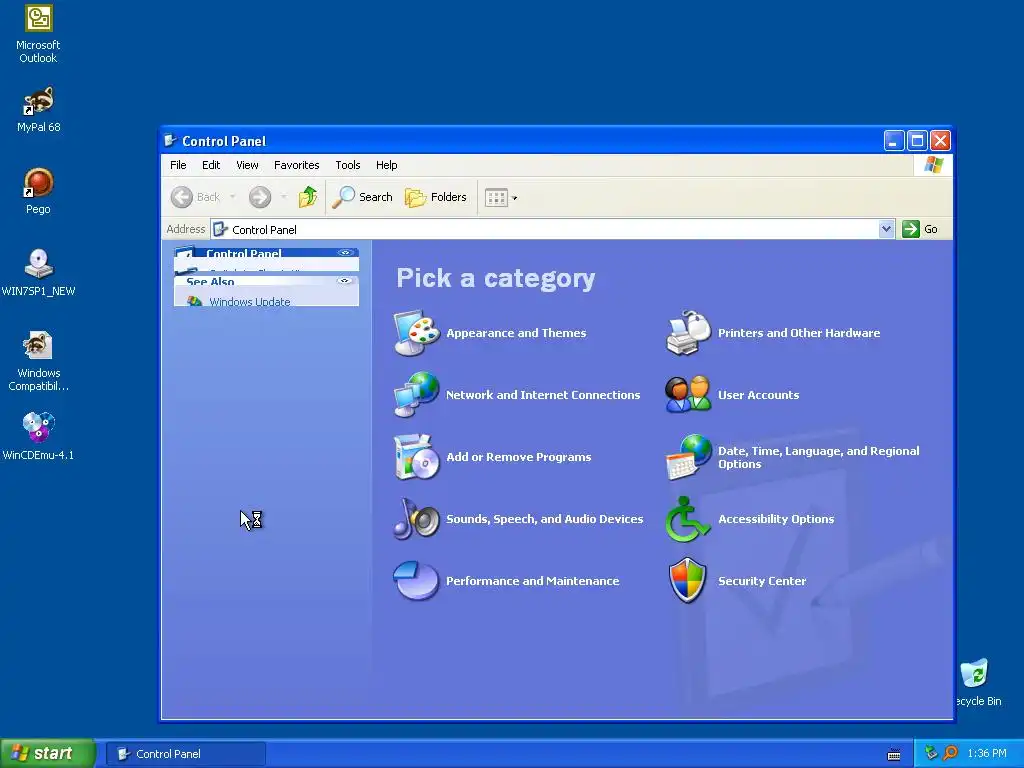Open the Tools menu

click(347, 165)
